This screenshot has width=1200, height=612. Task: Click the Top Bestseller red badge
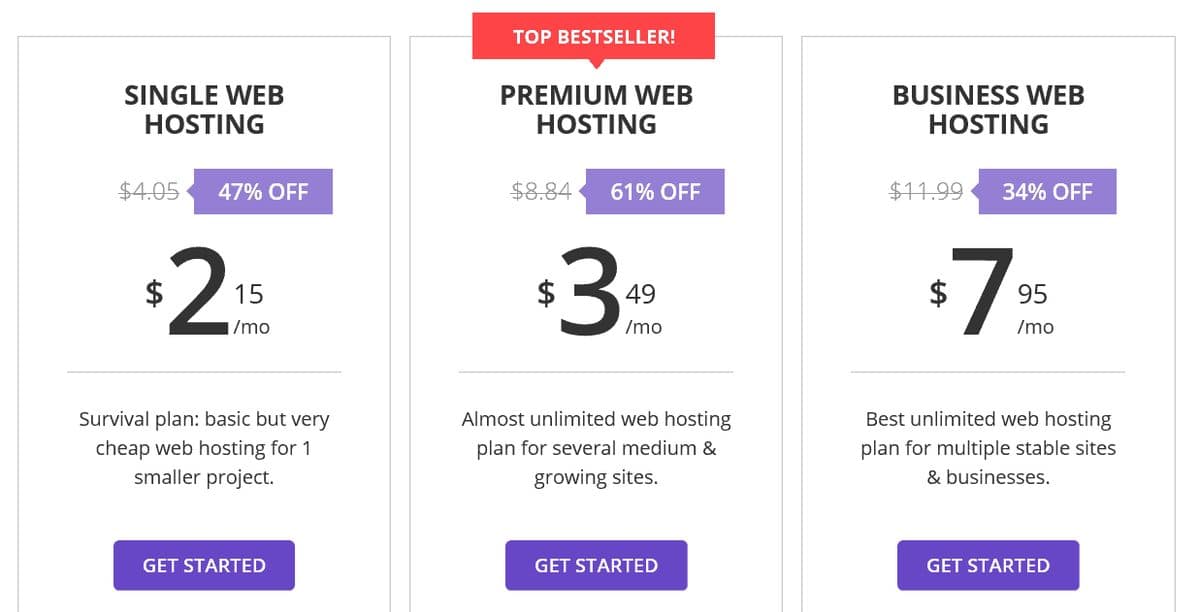point(594,38)
